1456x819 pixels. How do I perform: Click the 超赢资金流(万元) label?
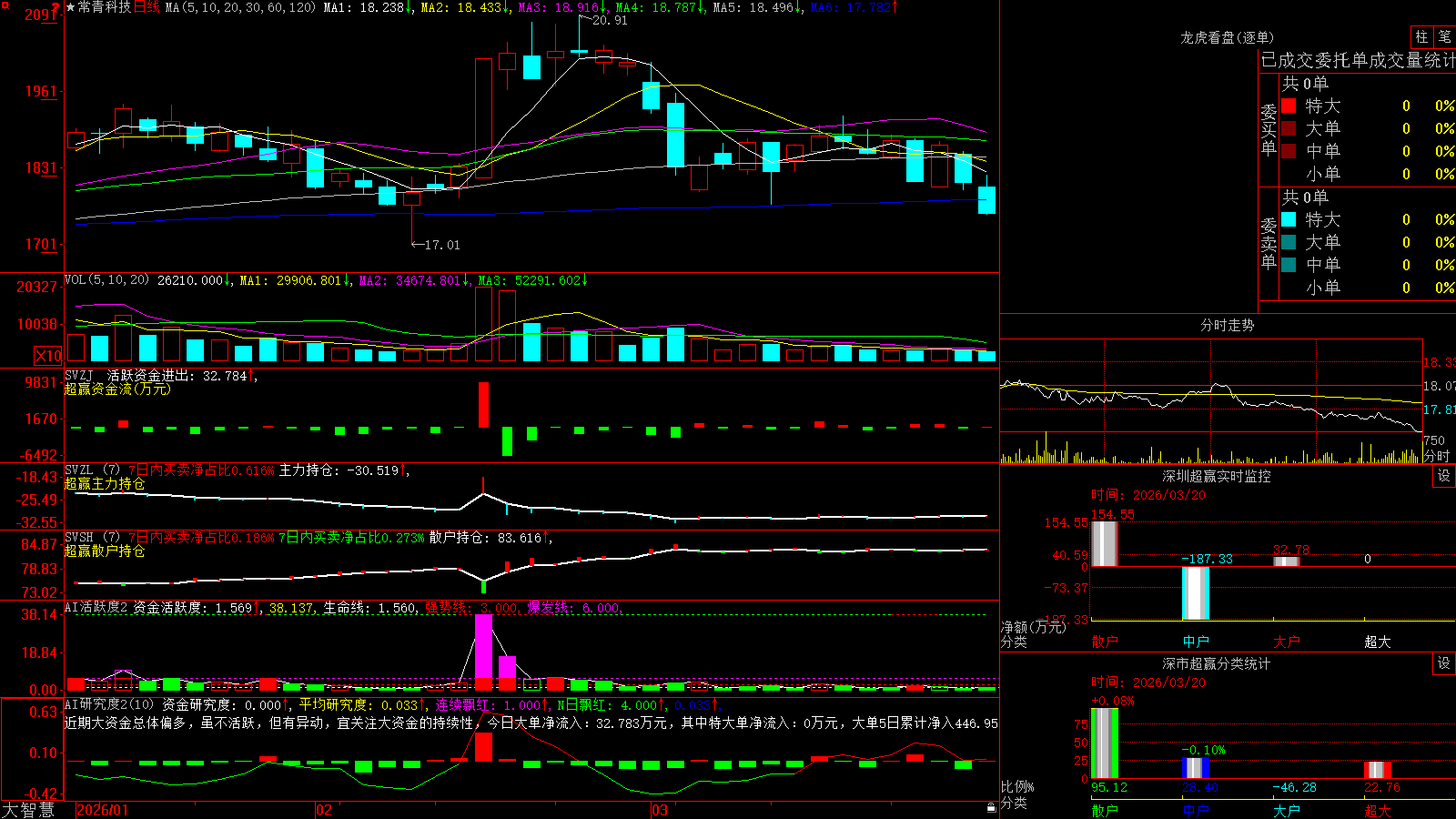point(117,389)
